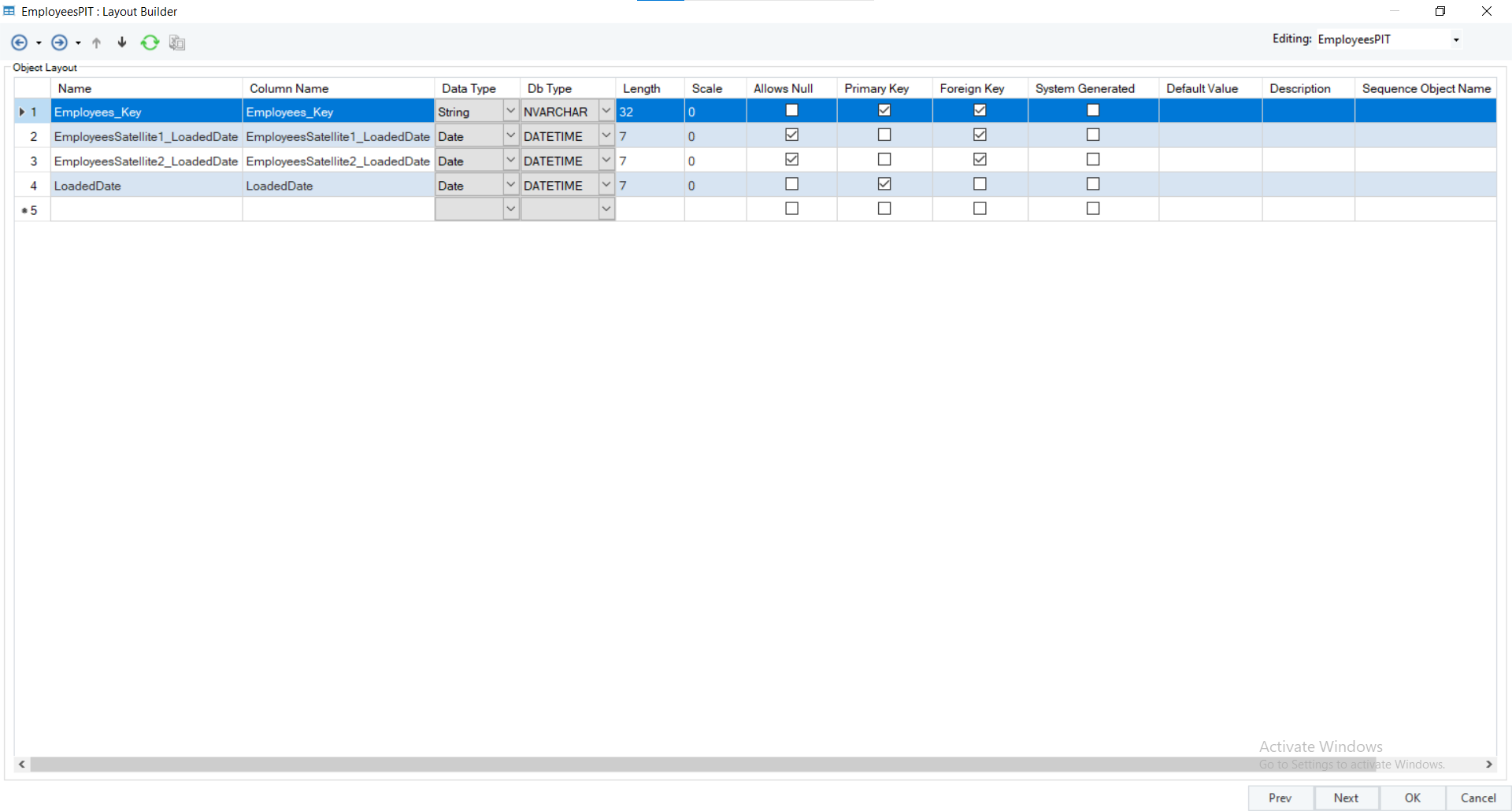Open the Editing EmployeesPIT dropdown
Screen dimensions: 1512x811
1456,39
